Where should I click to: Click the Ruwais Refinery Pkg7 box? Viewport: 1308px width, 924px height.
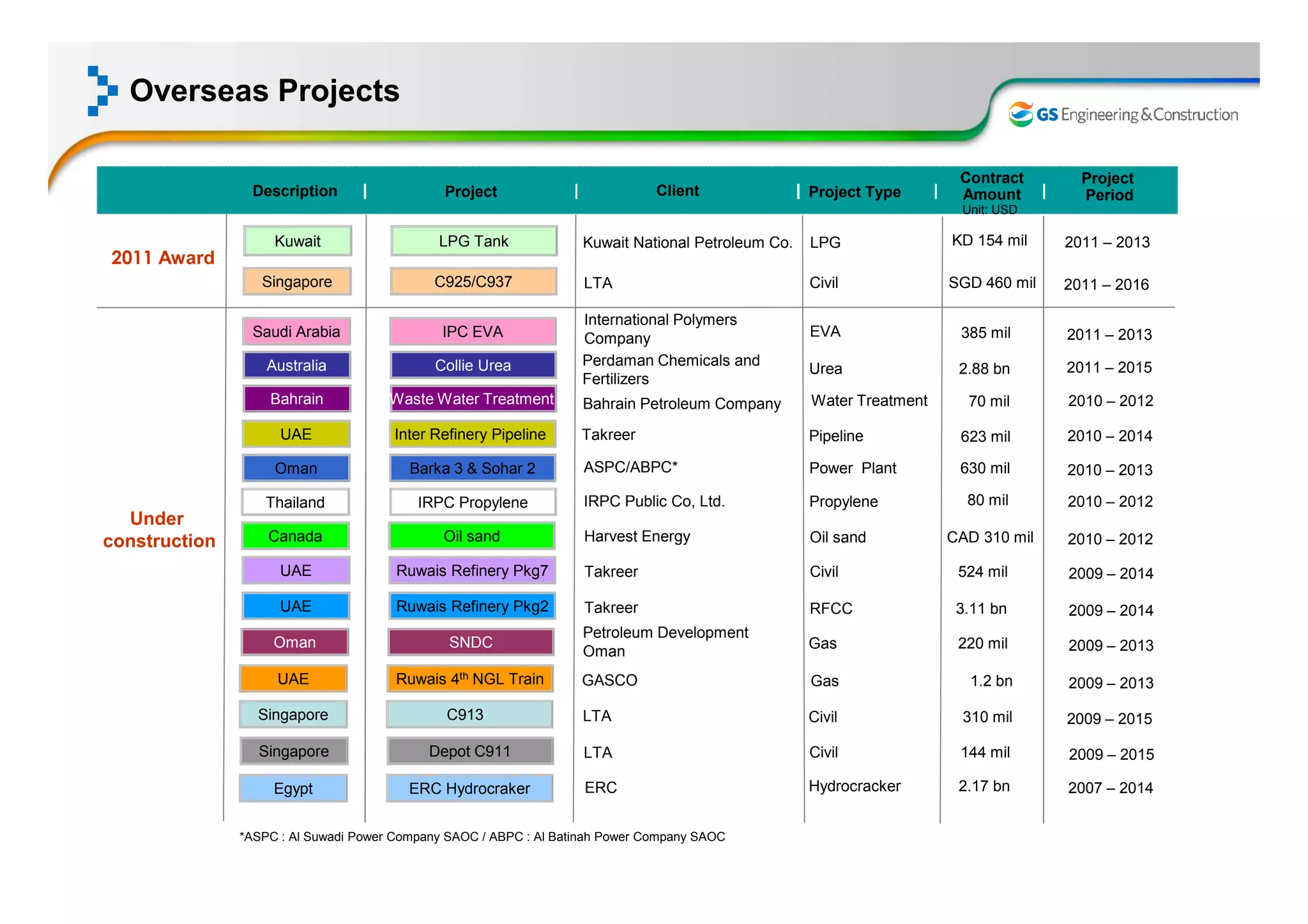click(x=471, y=570)
